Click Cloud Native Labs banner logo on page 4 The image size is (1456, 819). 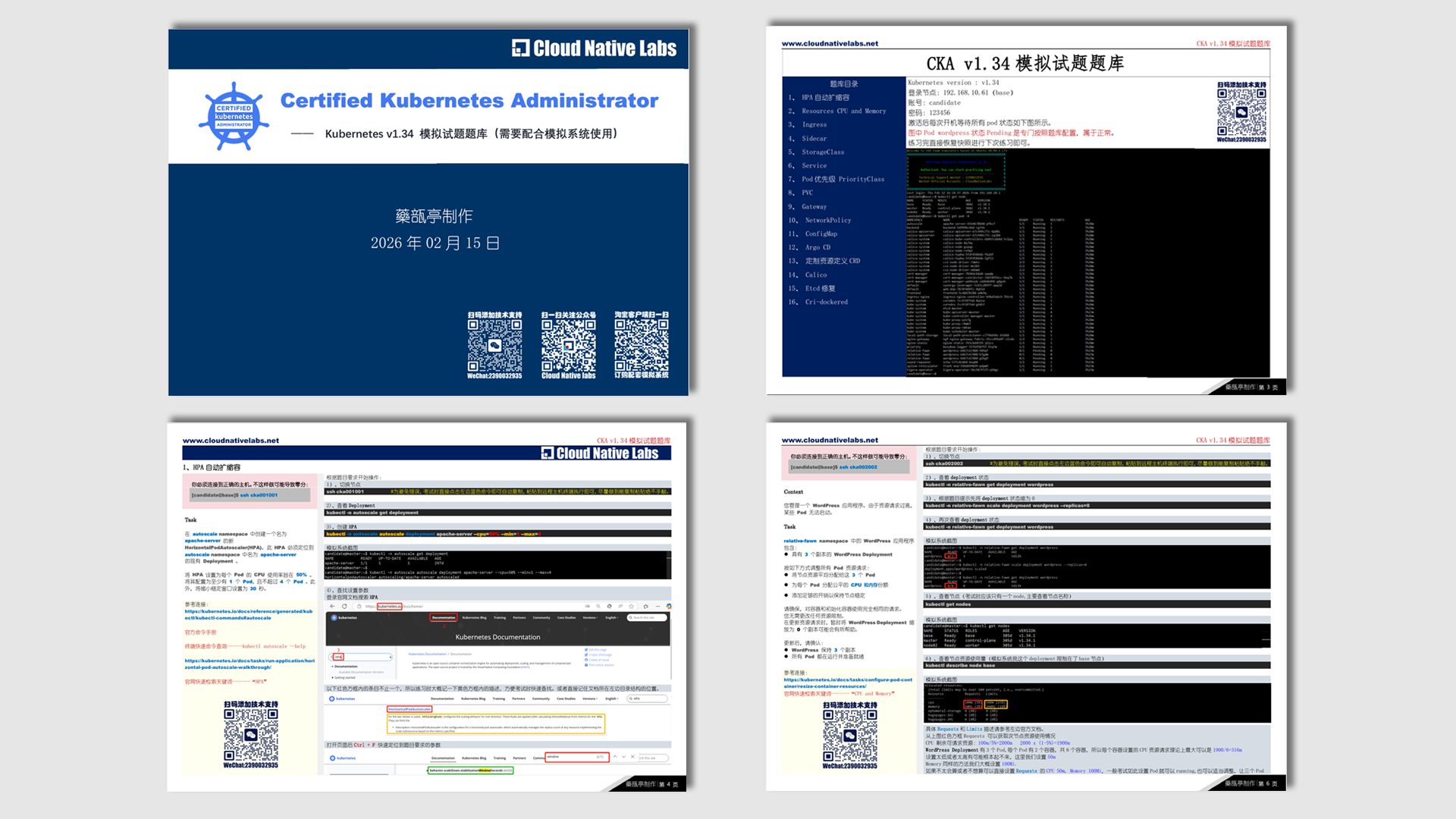[x=600, y=453]
